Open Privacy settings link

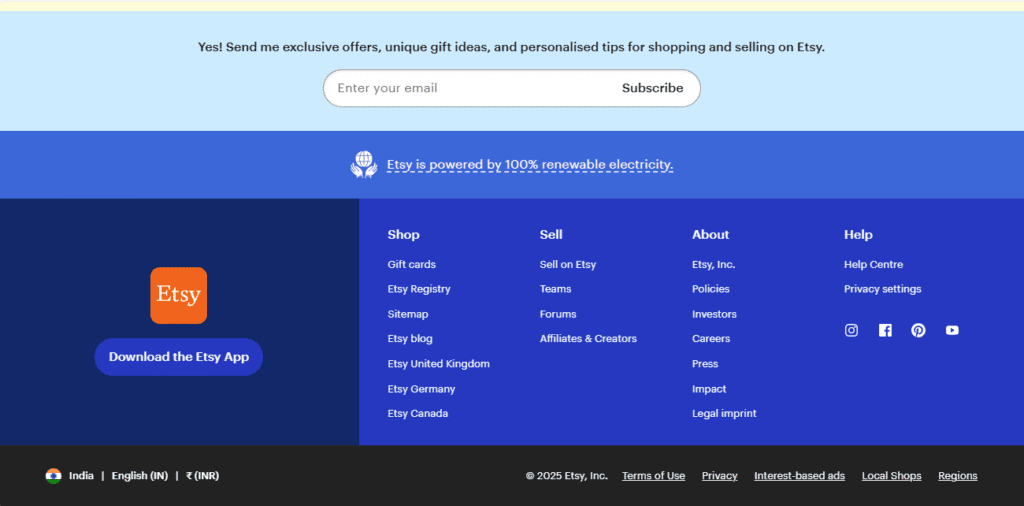pos(882,289)
